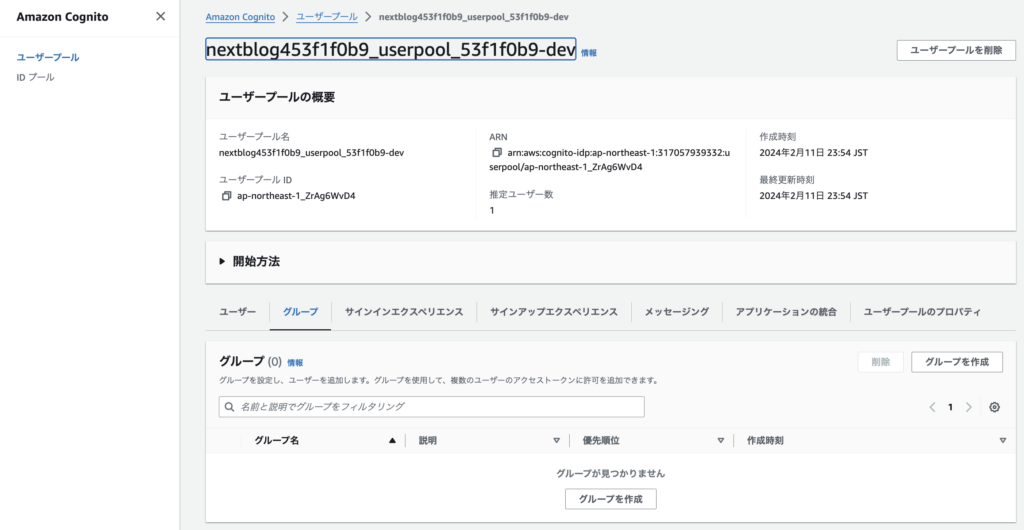Open ユーザープールのプロパティ tab
The height and width of the screenshot is (530, 1024).
point(922,312)
